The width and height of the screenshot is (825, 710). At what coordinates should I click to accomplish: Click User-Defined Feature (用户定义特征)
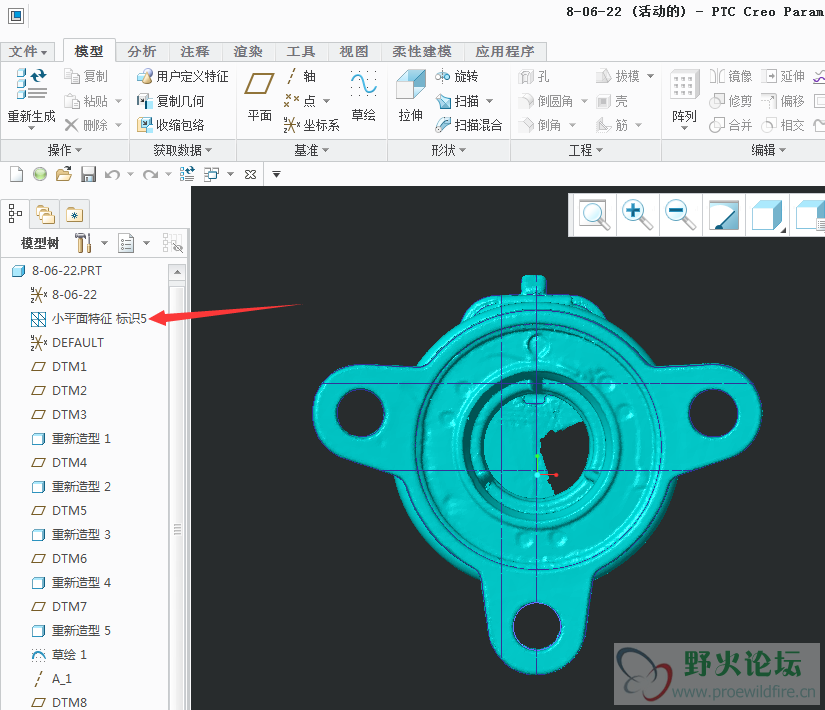pos(183,76)
